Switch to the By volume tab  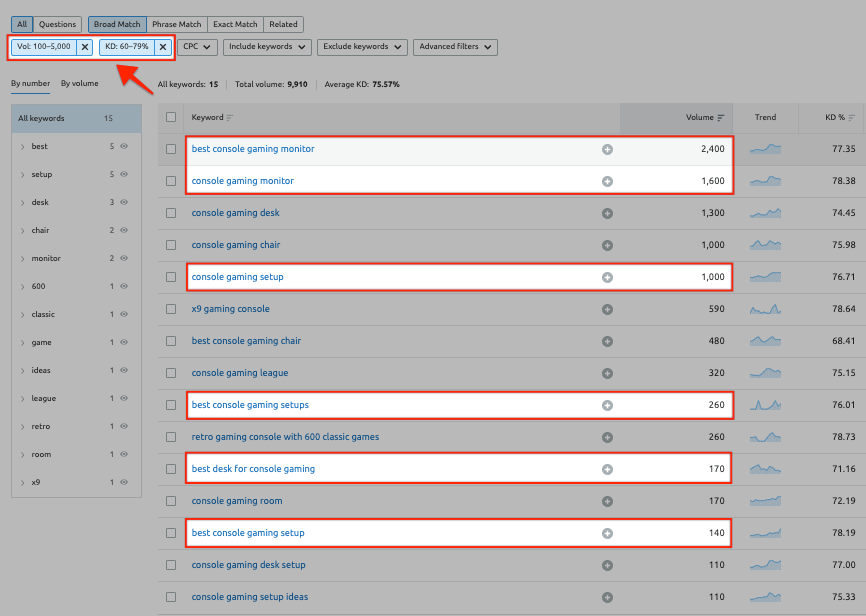(80, 84)
